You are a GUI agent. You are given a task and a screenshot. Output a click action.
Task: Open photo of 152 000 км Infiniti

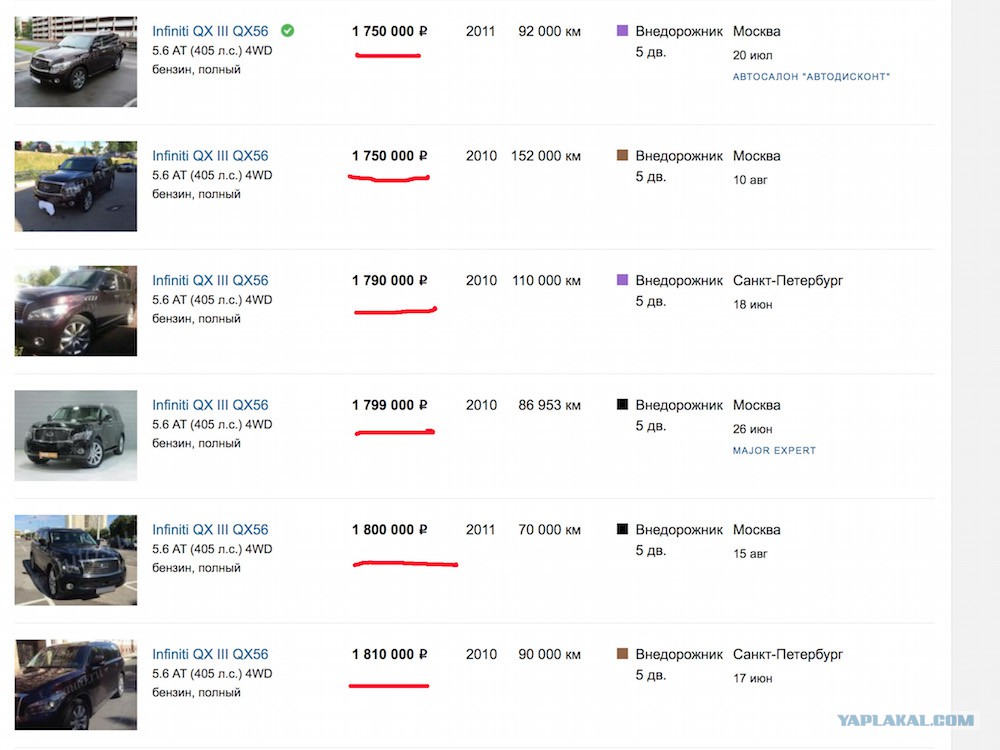pyautogui.click(x=76, y=186)
